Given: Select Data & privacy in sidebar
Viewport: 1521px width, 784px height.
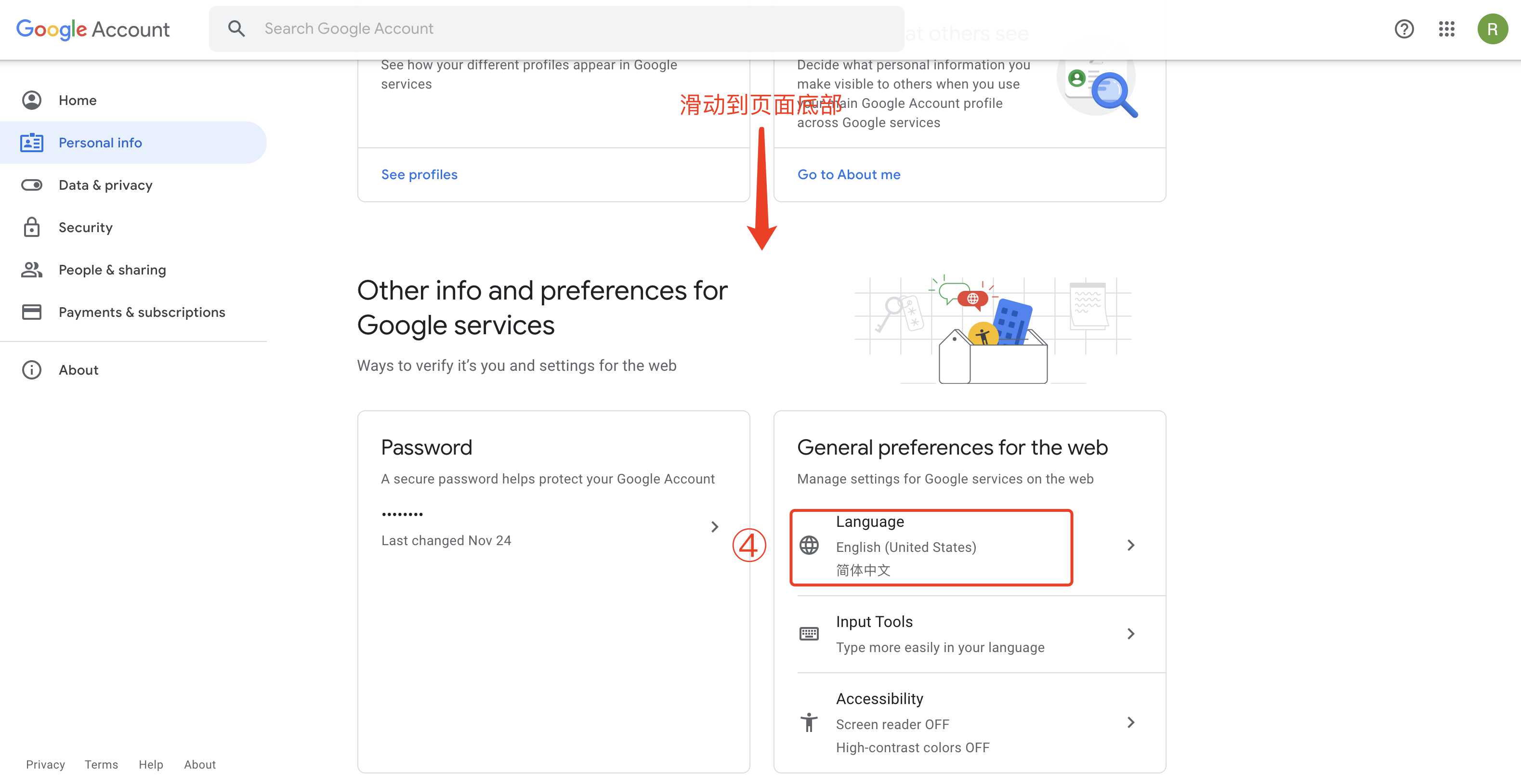Looking at the screenshot, I should tap(105, 185).
